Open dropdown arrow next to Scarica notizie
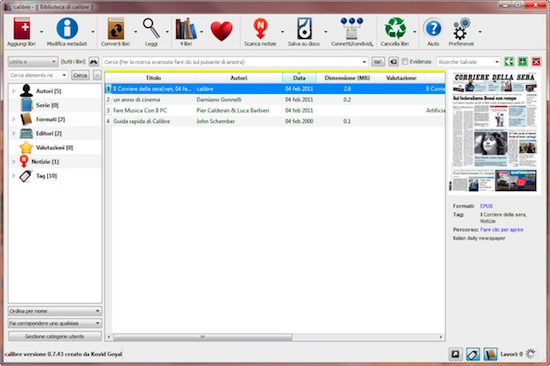Screen dimensions: 550x366 click(x=282, y=32)
